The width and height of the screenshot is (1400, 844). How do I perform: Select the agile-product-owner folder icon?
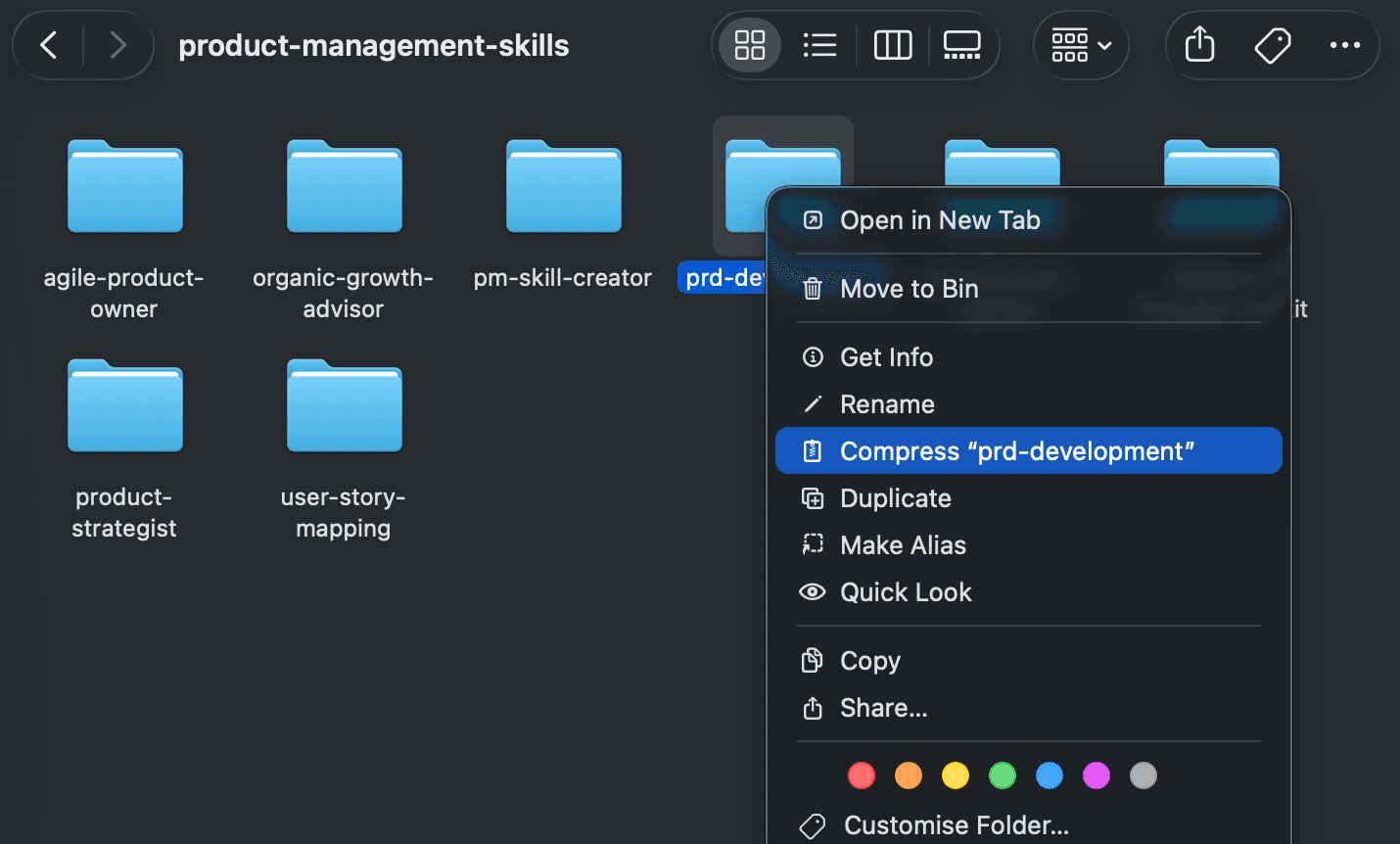125,186
